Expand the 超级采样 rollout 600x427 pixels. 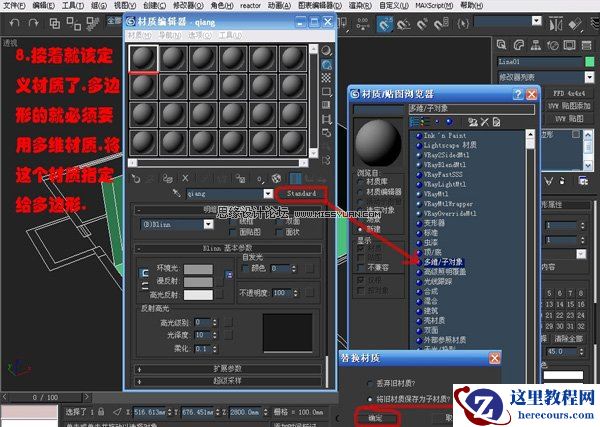[x=228, y=381]
